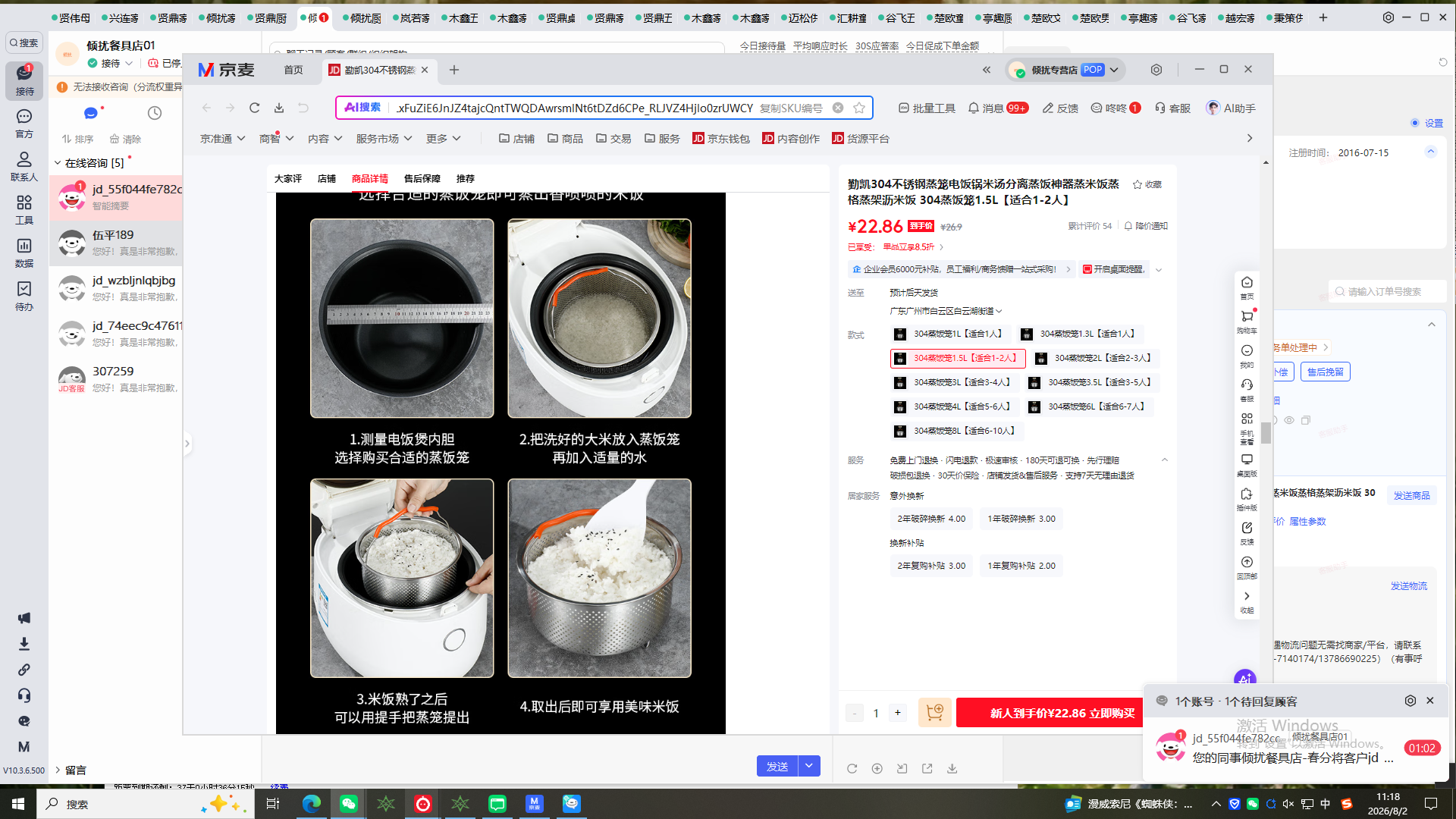Click 降价通知 price alert
Screen dimensions: 1456x819
pos(1146,226)
